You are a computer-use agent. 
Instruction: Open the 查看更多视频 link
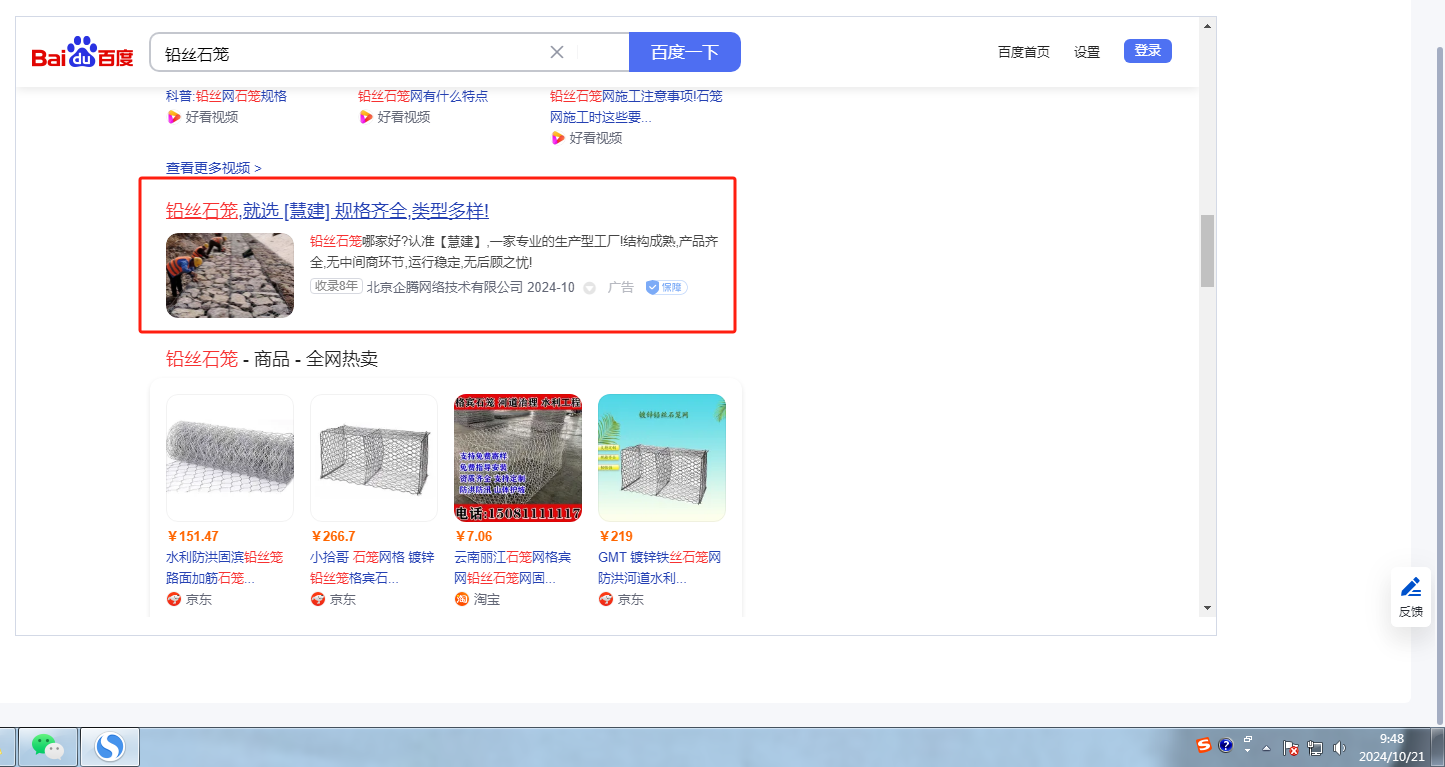214,168
